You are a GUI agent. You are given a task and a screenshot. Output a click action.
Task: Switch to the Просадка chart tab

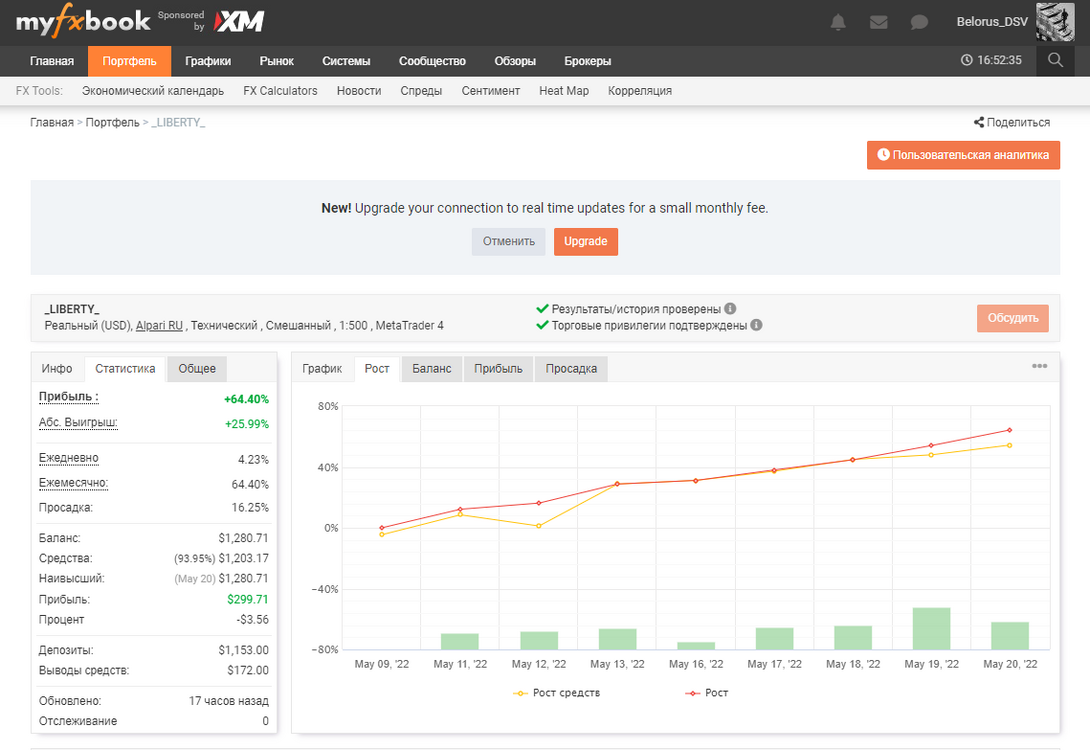[571, 369]
